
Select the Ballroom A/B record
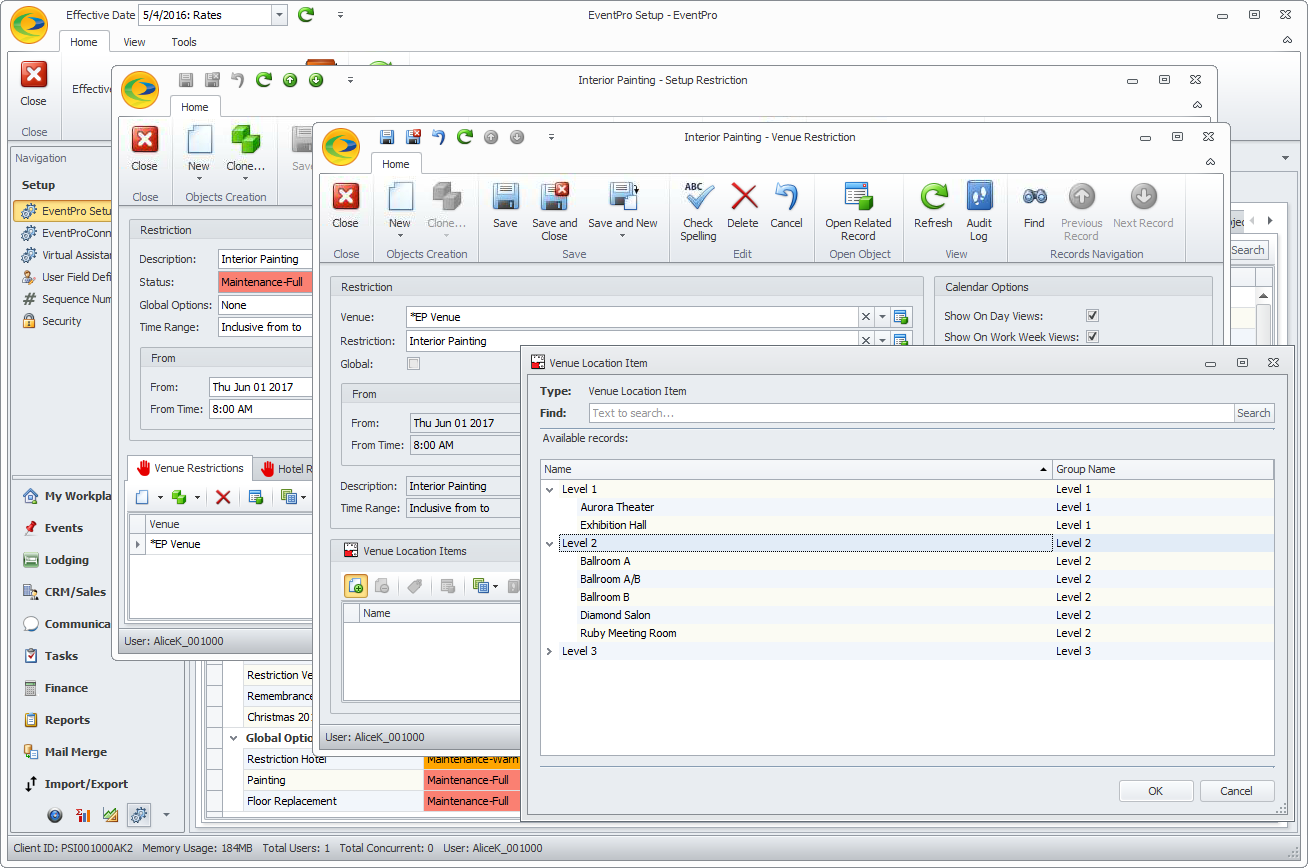click(x=610, y=579)
